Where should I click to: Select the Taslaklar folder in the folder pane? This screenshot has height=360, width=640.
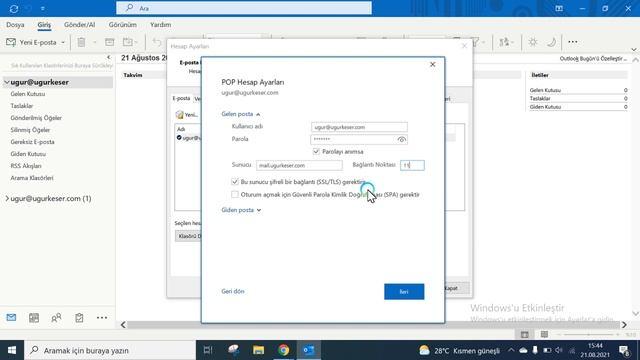click(22, 106)
